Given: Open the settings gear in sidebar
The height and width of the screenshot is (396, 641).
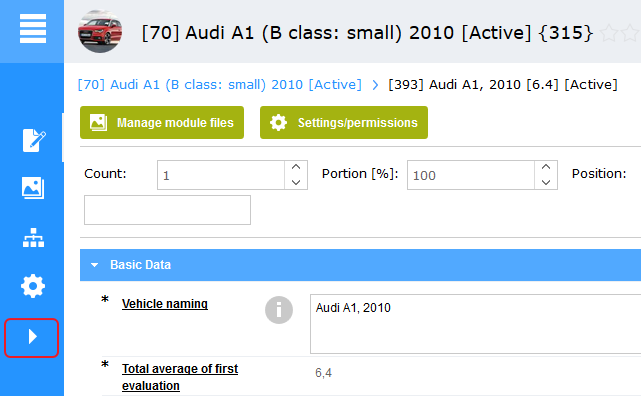Looking at the screenshot, I should pos(33,286).
